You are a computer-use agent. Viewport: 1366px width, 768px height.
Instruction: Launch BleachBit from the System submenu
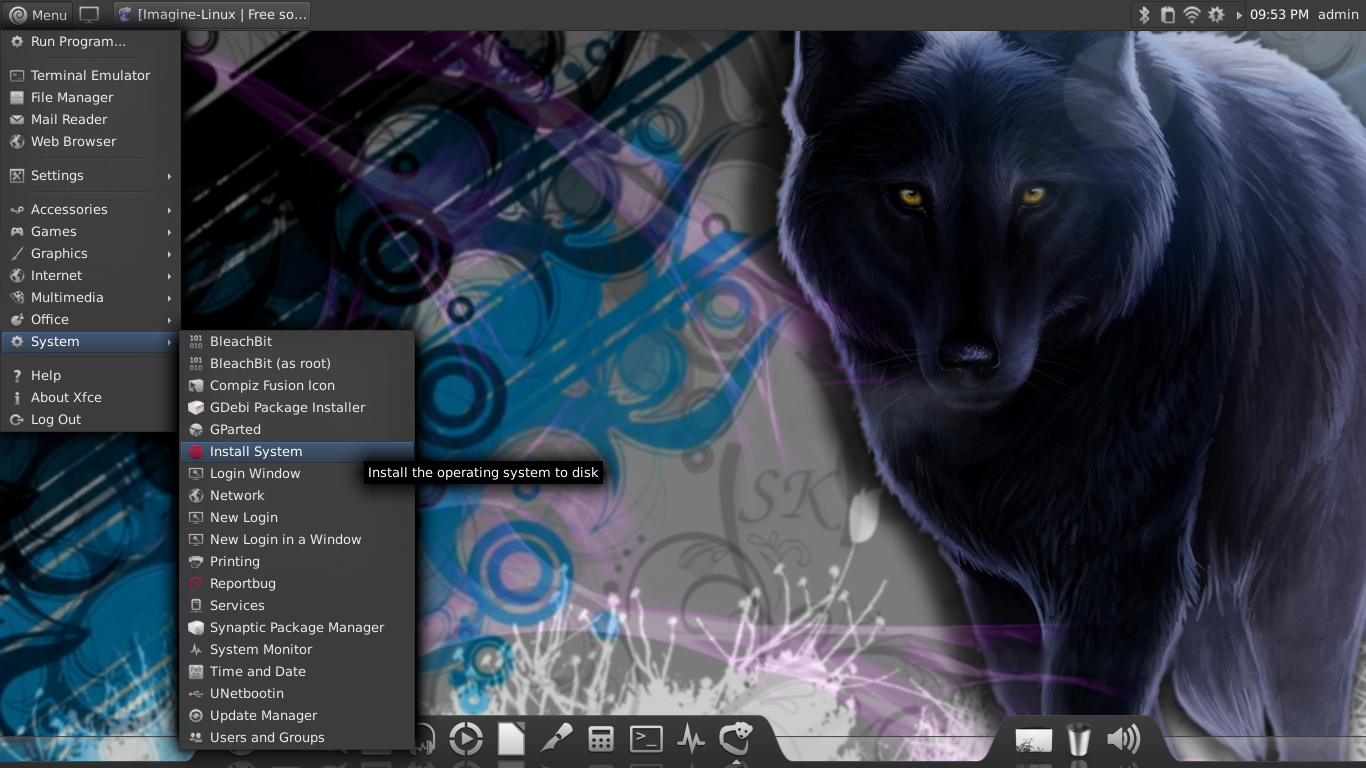297,341
